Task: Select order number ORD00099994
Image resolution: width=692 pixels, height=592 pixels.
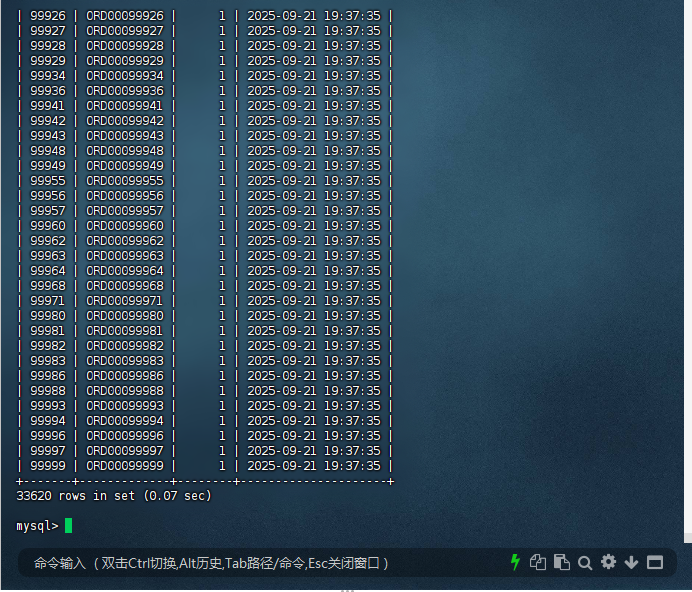Action: (x=125, y=421)
